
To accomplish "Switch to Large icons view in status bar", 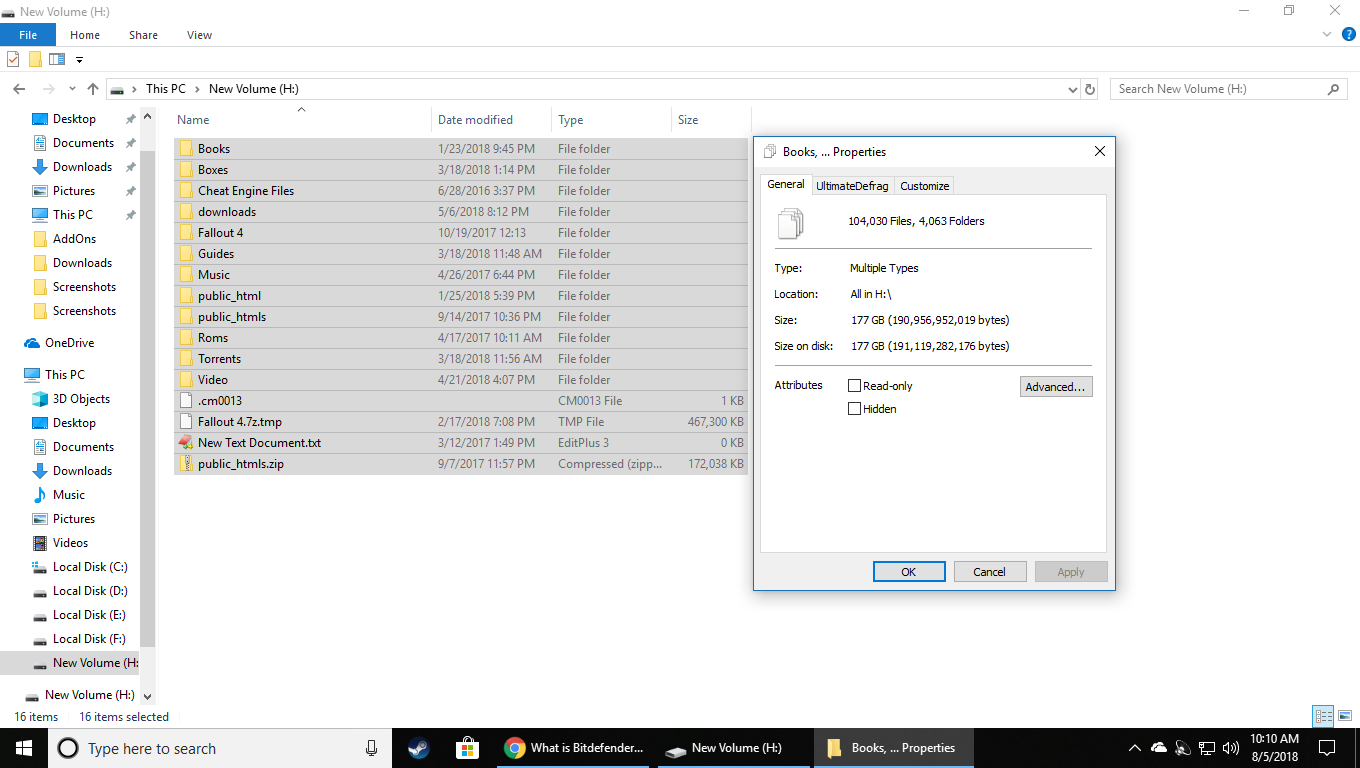I will [x=1344, y=716].
